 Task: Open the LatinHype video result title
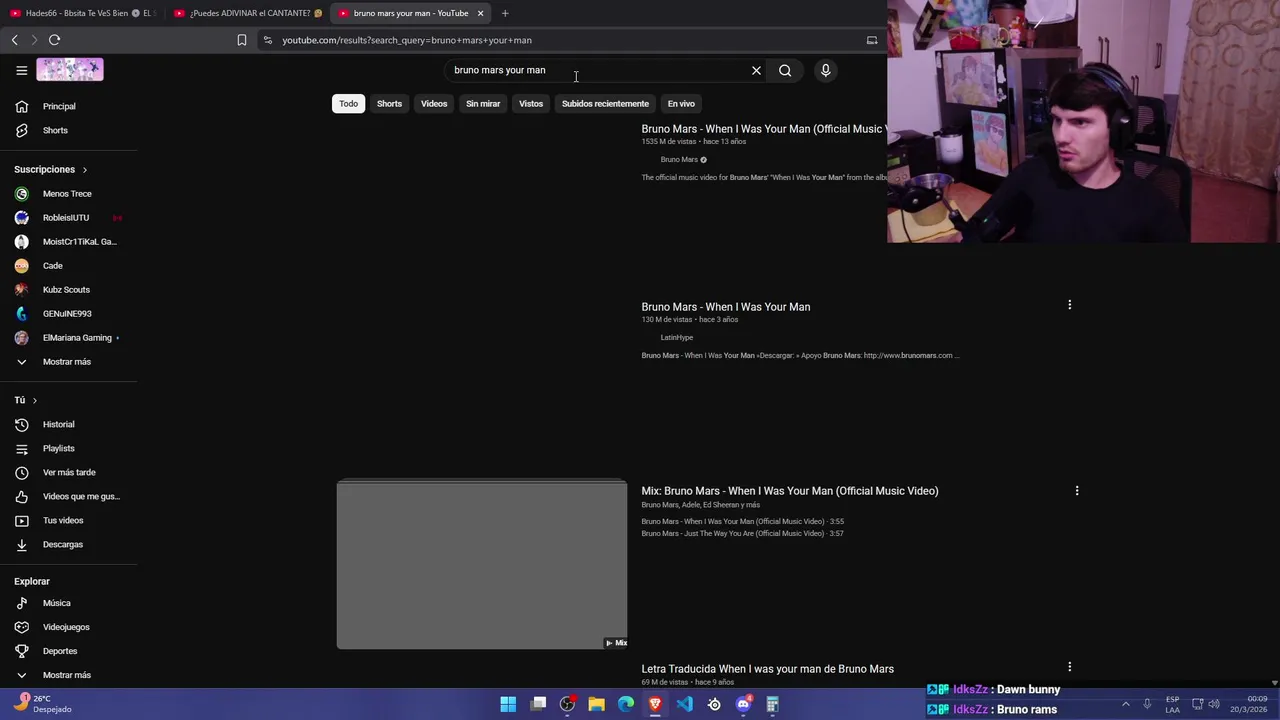726,307
